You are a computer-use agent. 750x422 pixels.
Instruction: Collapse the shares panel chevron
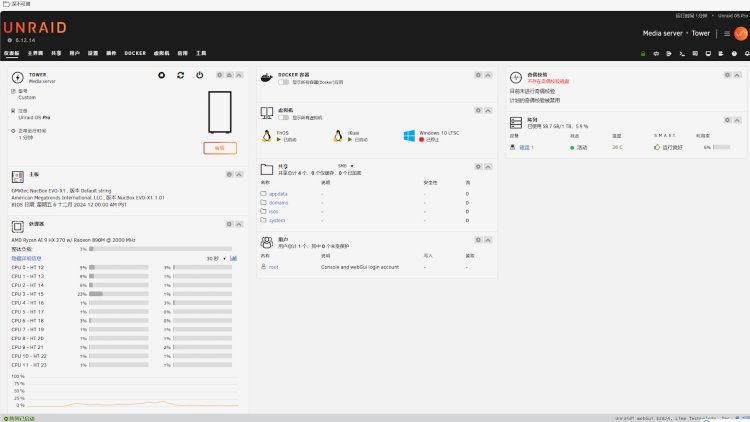[488, 167]
